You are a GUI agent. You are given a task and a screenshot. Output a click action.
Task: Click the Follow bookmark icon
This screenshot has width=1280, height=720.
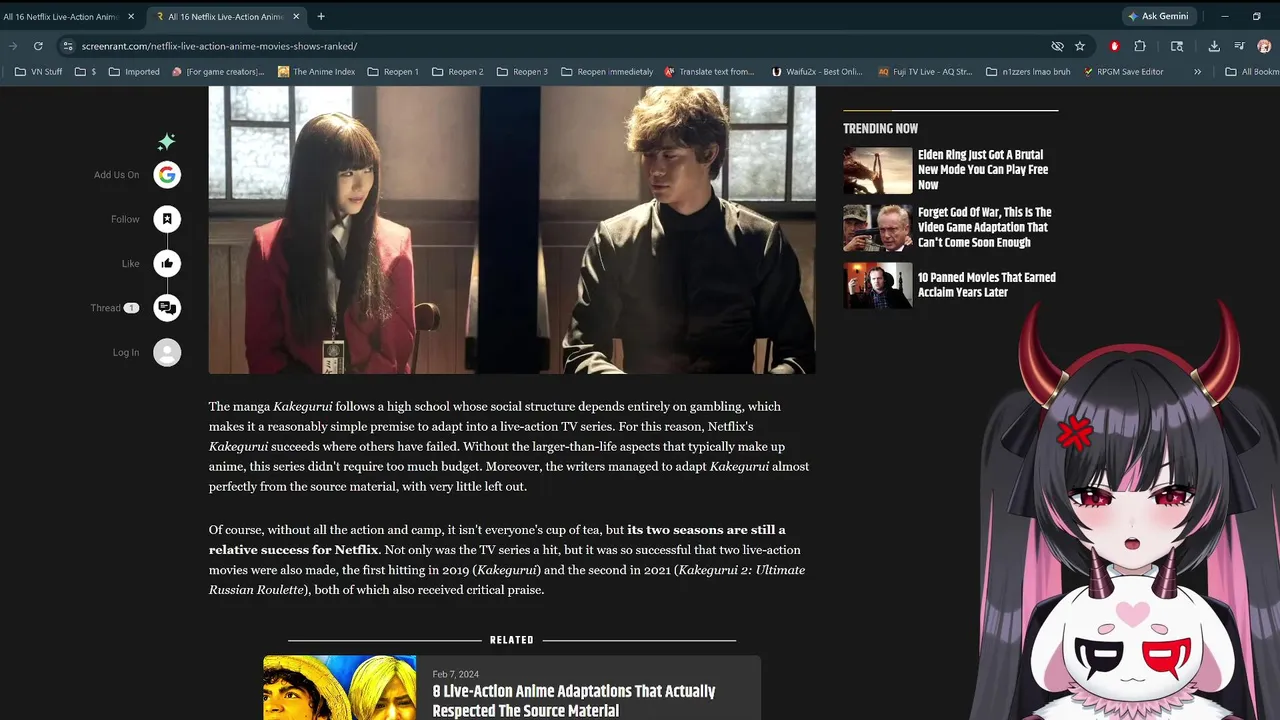coord(167,219)
